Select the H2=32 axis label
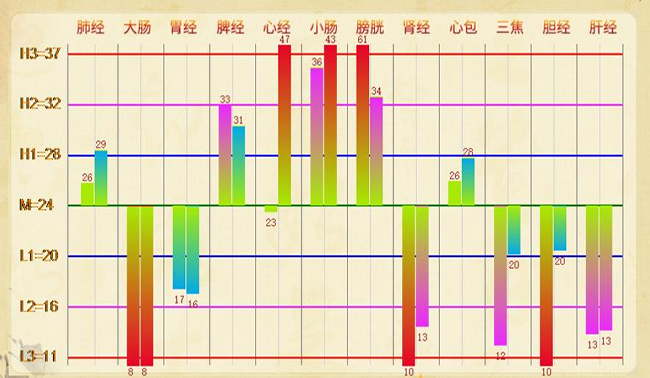Screen dimensions: 650x378 [40, 103]
